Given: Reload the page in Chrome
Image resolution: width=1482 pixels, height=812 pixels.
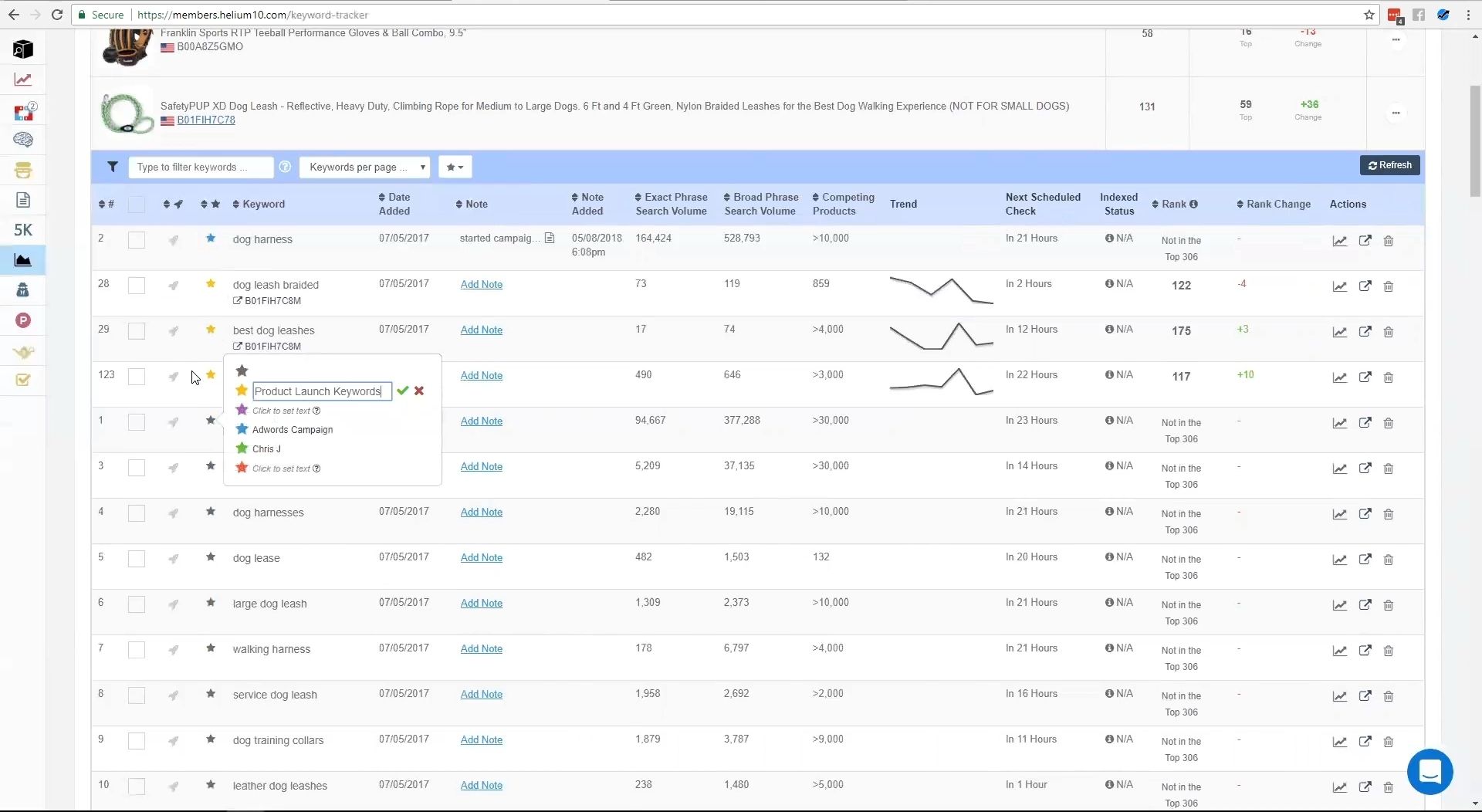Looking at the screenshot, I should pyautogui.click(x=57, y=15).
